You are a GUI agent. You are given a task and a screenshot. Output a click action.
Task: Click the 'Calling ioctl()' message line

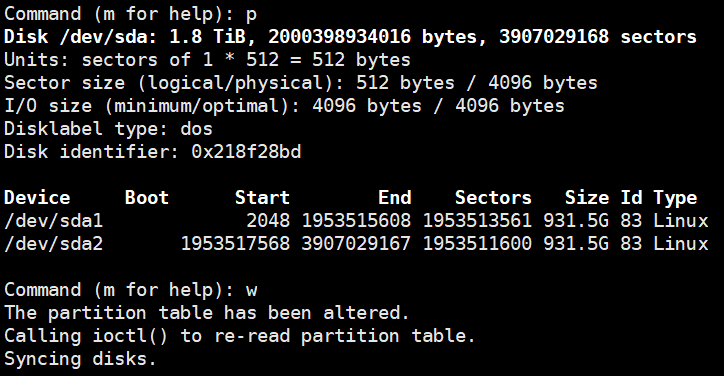[x=240, y=336]
